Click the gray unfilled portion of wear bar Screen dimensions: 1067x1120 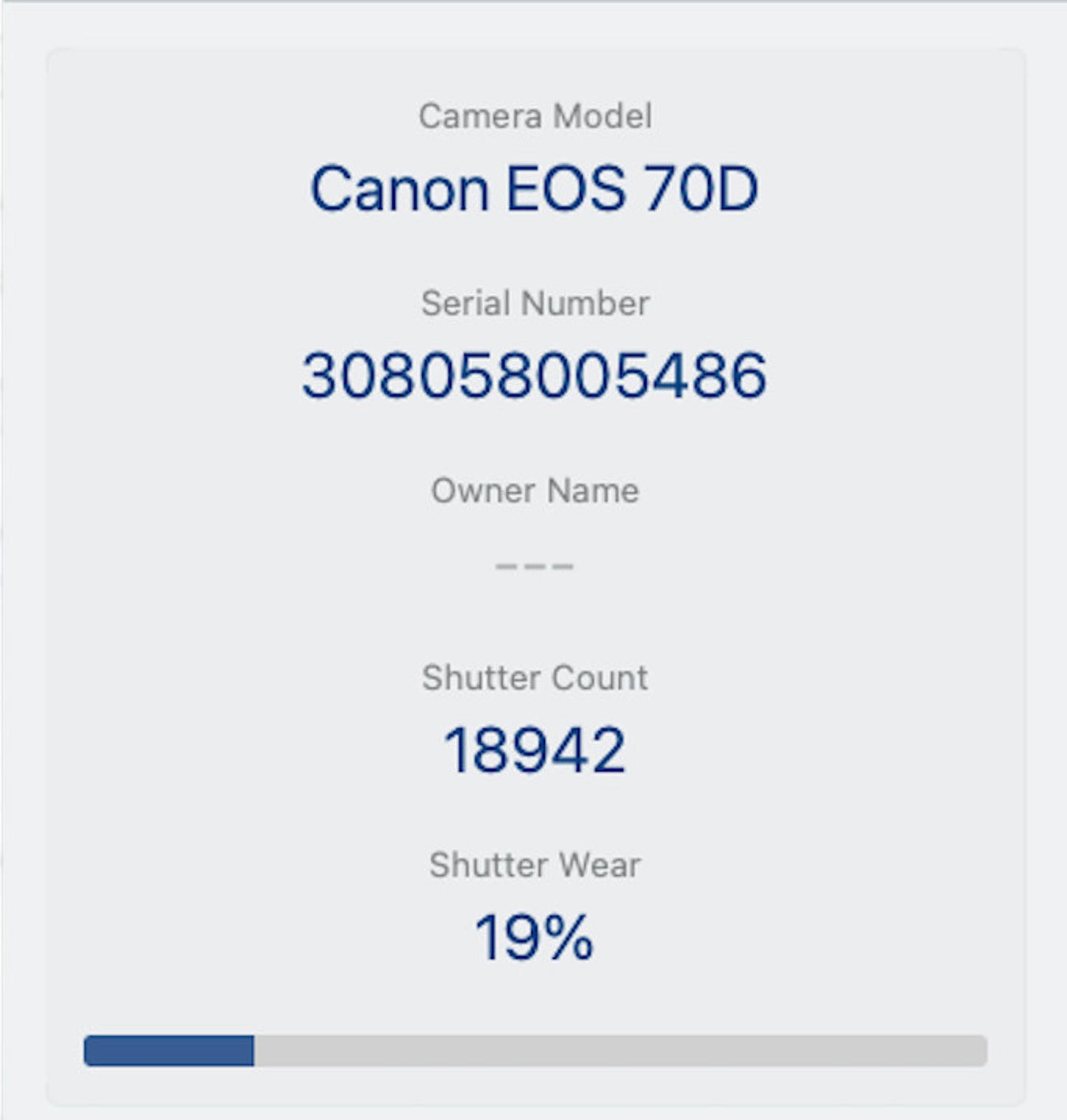(620, 1051)
